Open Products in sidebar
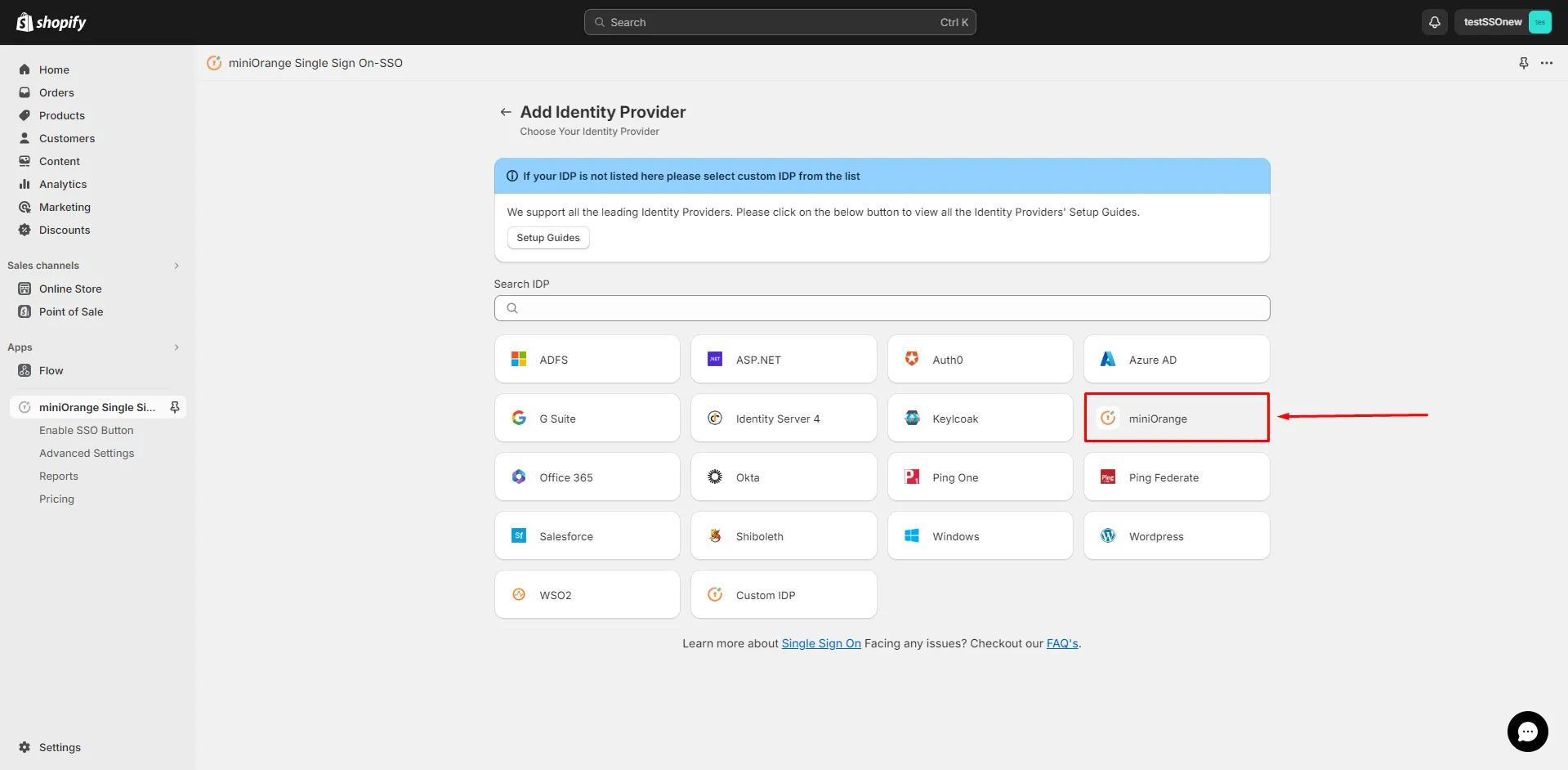This screenshot has width=1568, height=770. pos(62,115)
